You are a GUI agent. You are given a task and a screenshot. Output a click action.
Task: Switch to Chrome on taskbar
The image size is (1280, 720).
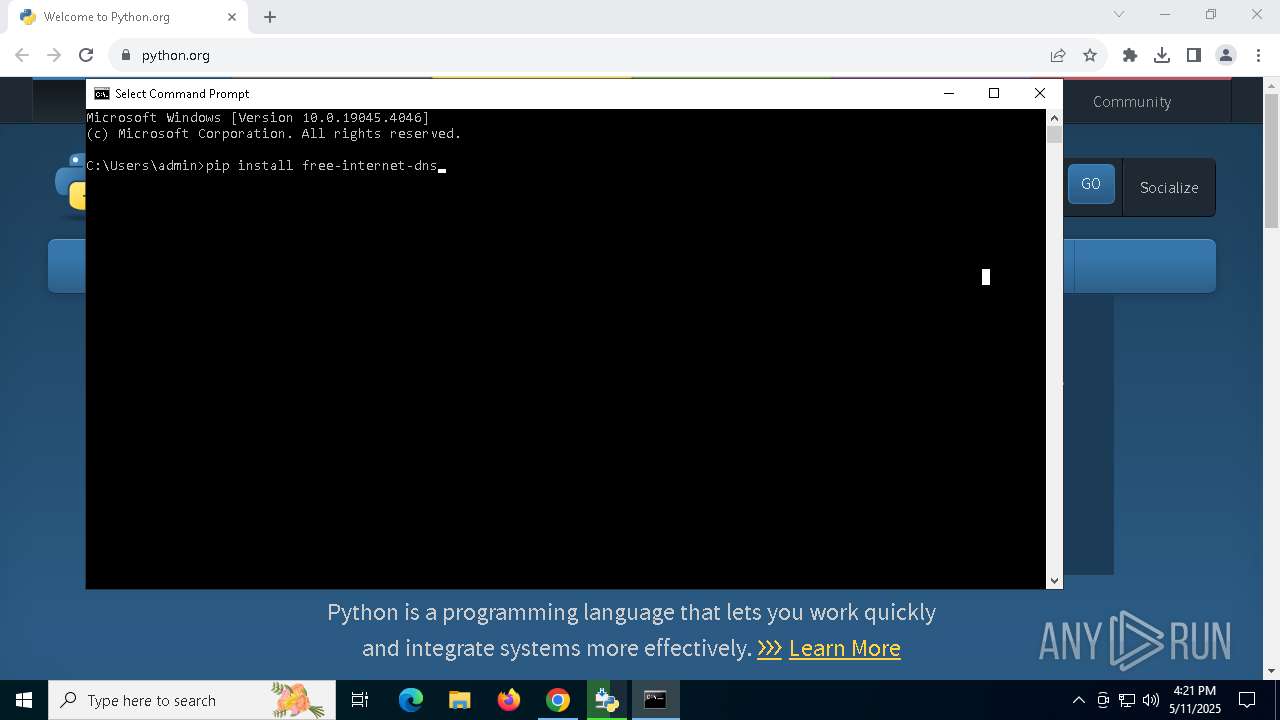(558, 700)
